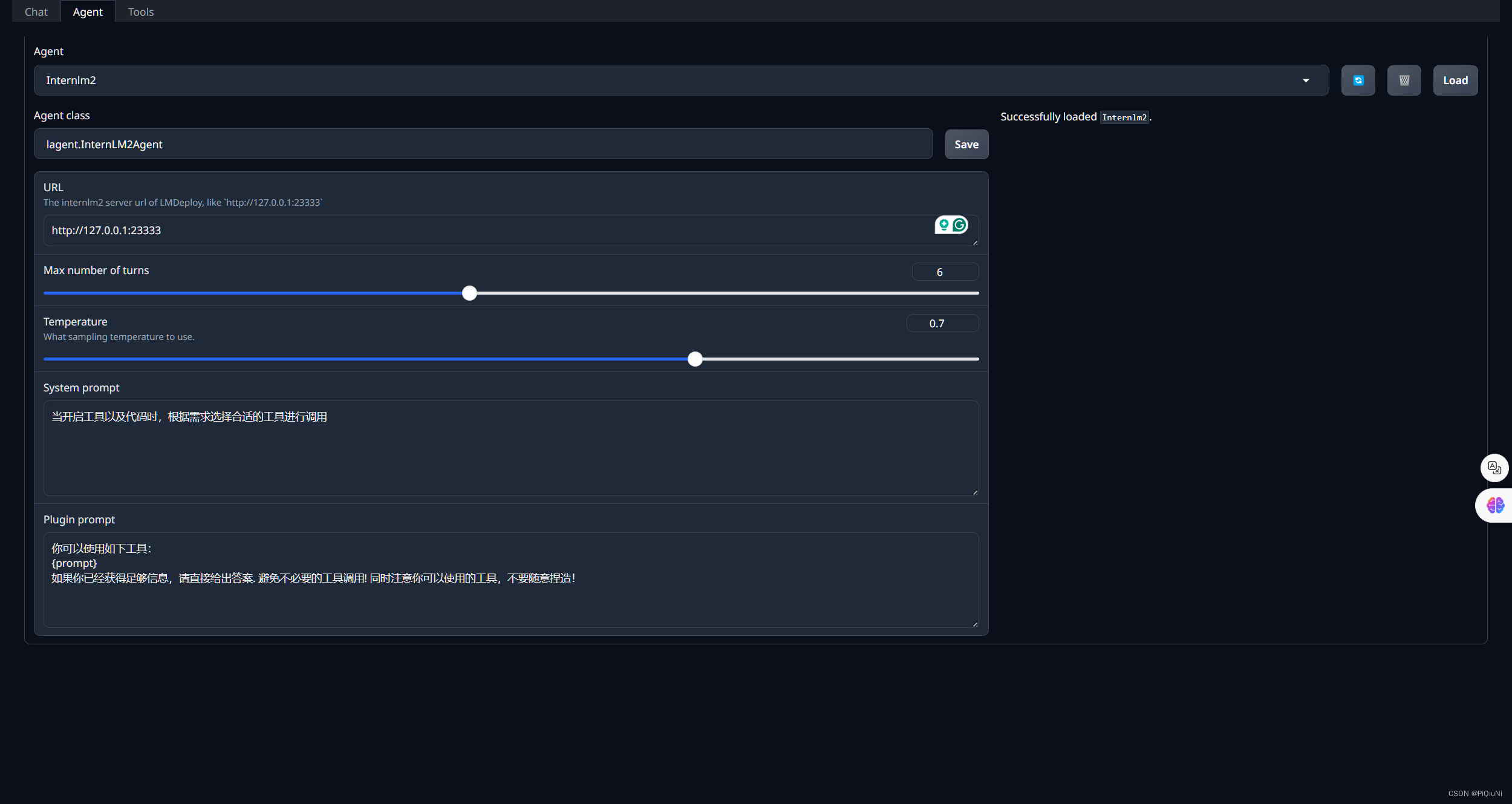Click the URL text field
This screenshot has width=1512, height=804.
click(511, 230)
